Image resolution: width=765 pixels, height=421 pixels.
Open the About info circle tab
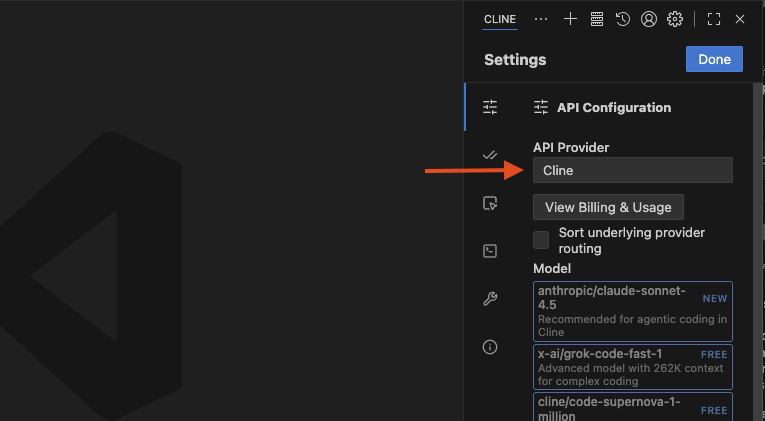pyautogui.click(x=490, y=347)
